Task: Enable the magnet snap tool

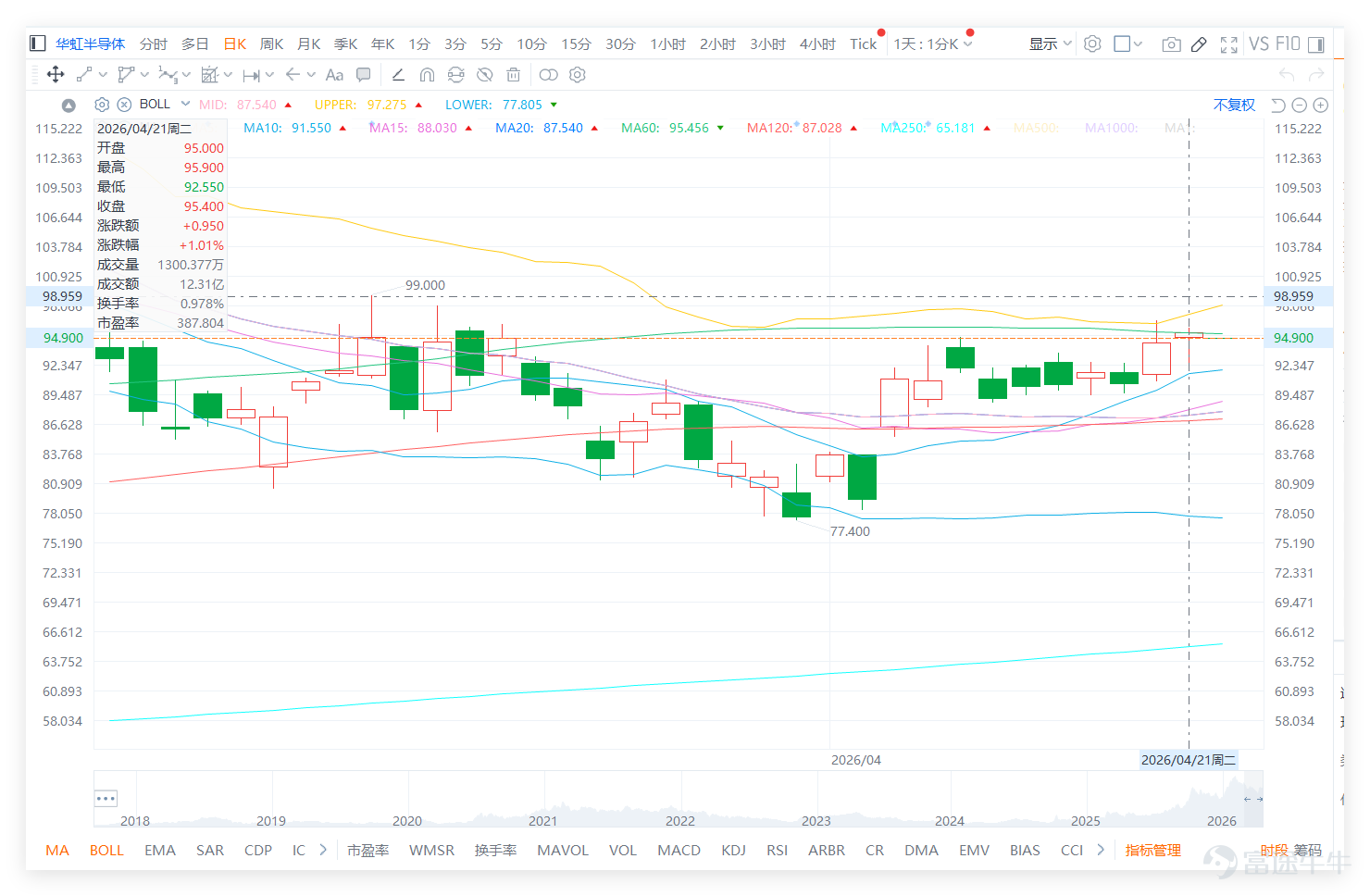Action: click(427, 75)
